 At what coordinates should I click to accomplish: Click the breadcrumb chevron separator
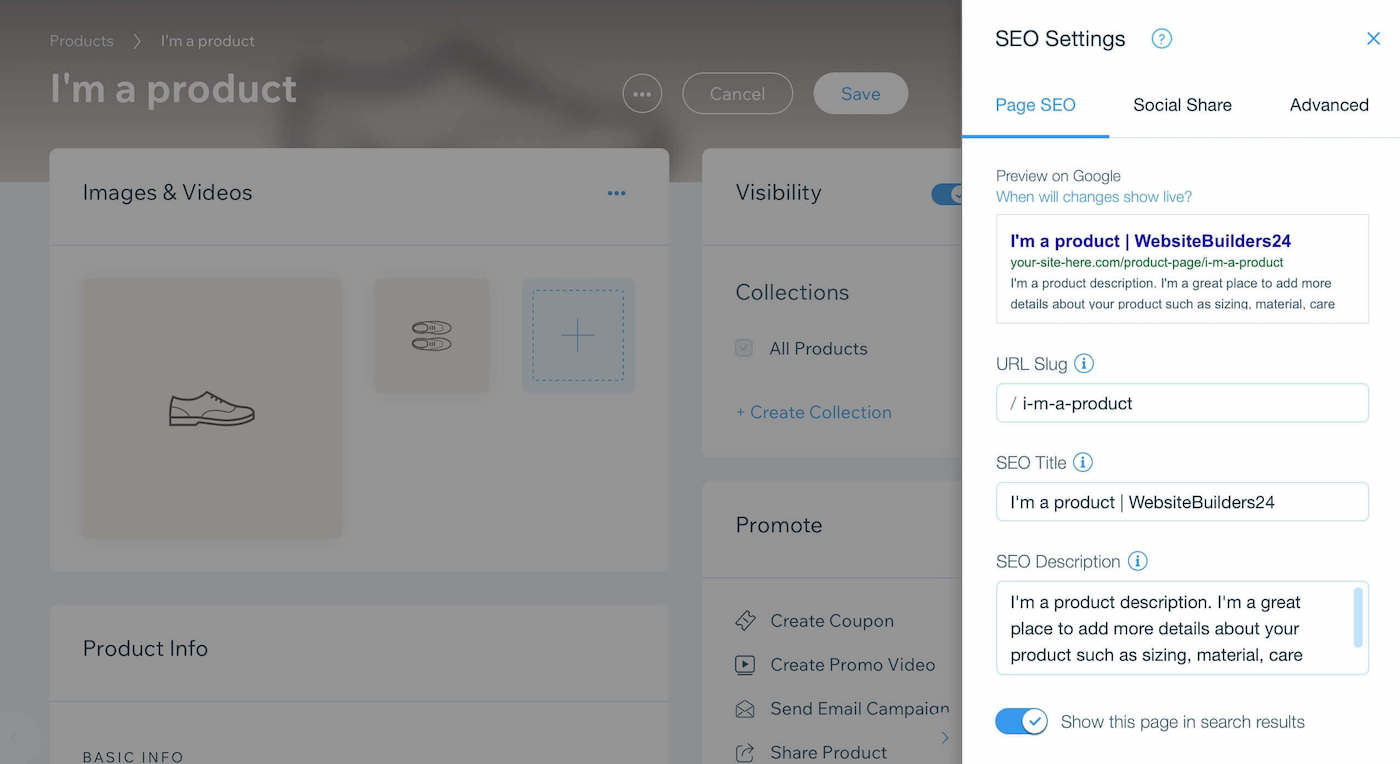pyautogui.click(x=137, y=41)
